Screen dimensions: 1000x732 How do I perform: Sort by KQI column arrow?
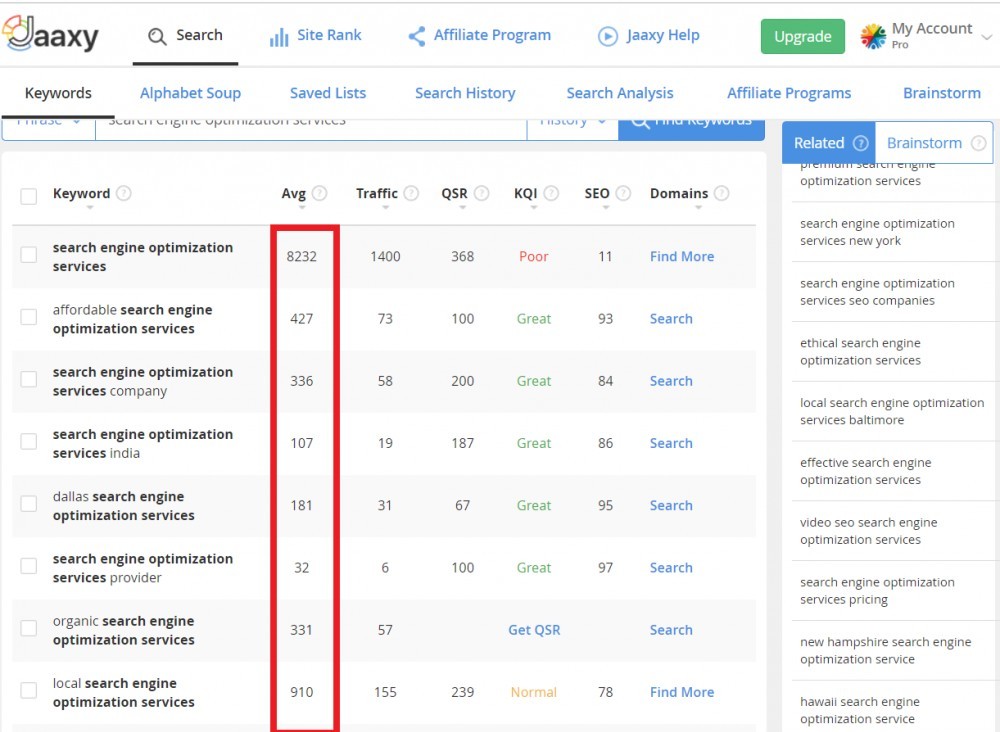click(x=534, y=208)
